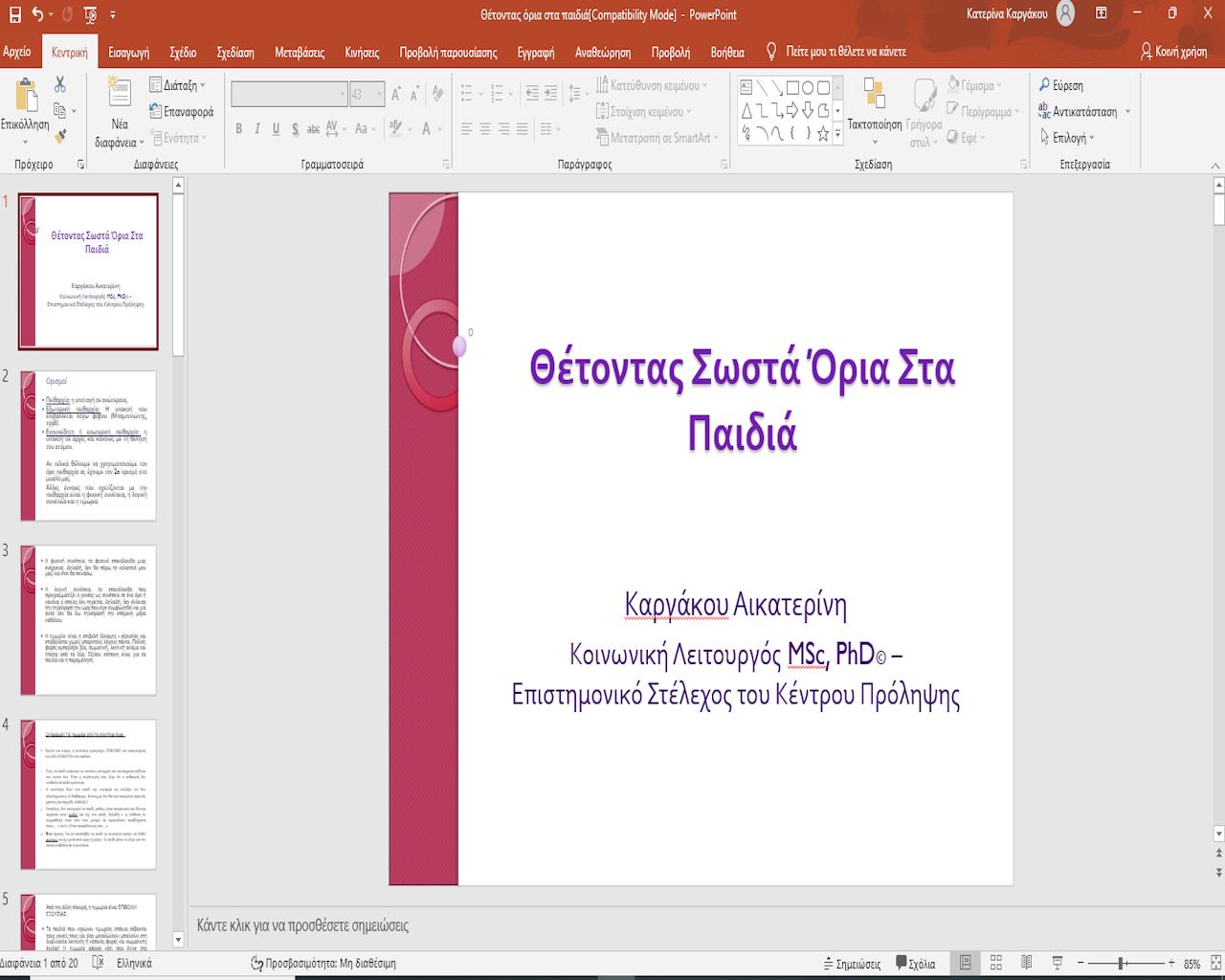Viewport: 1225px width, 980px height.
Task: Click the Cut scissors icon
Action: pyautogui.click(x=60, y=85)
